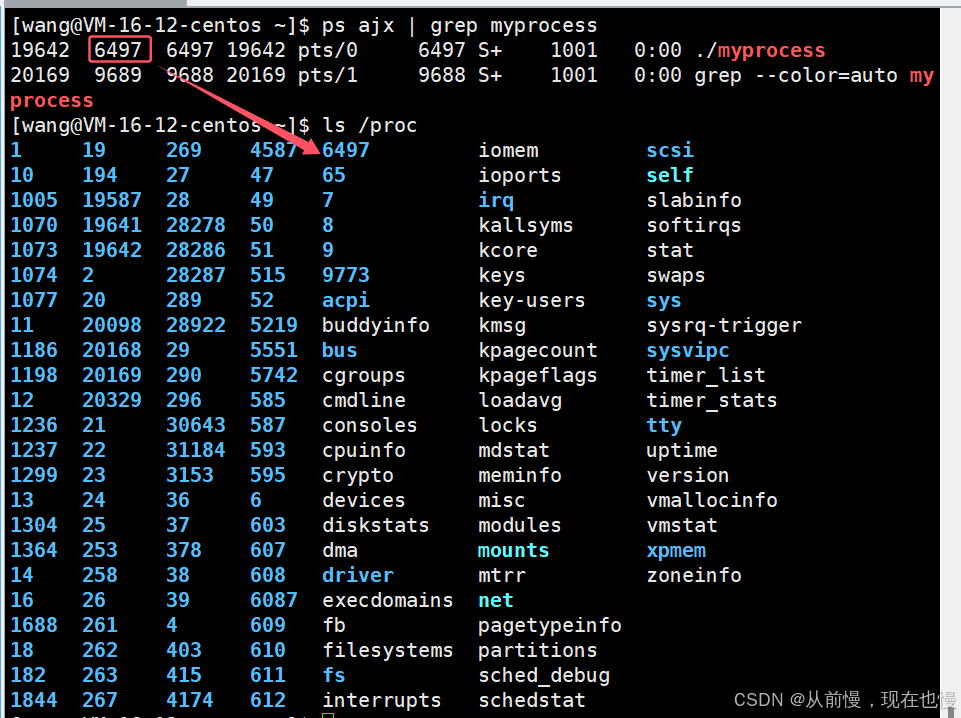Select the 'self' link entry
The image size is (961, 718).
pyautogui.click(x=670, y=175)
